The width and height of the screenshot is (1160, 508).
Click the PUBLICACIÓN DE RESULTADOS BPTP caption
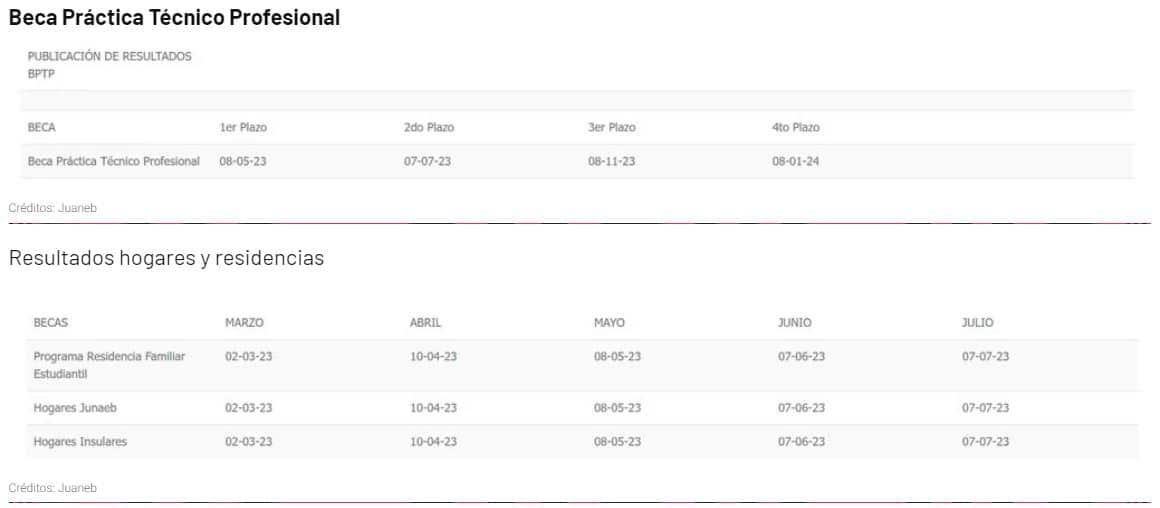click(x=110, y=64)
